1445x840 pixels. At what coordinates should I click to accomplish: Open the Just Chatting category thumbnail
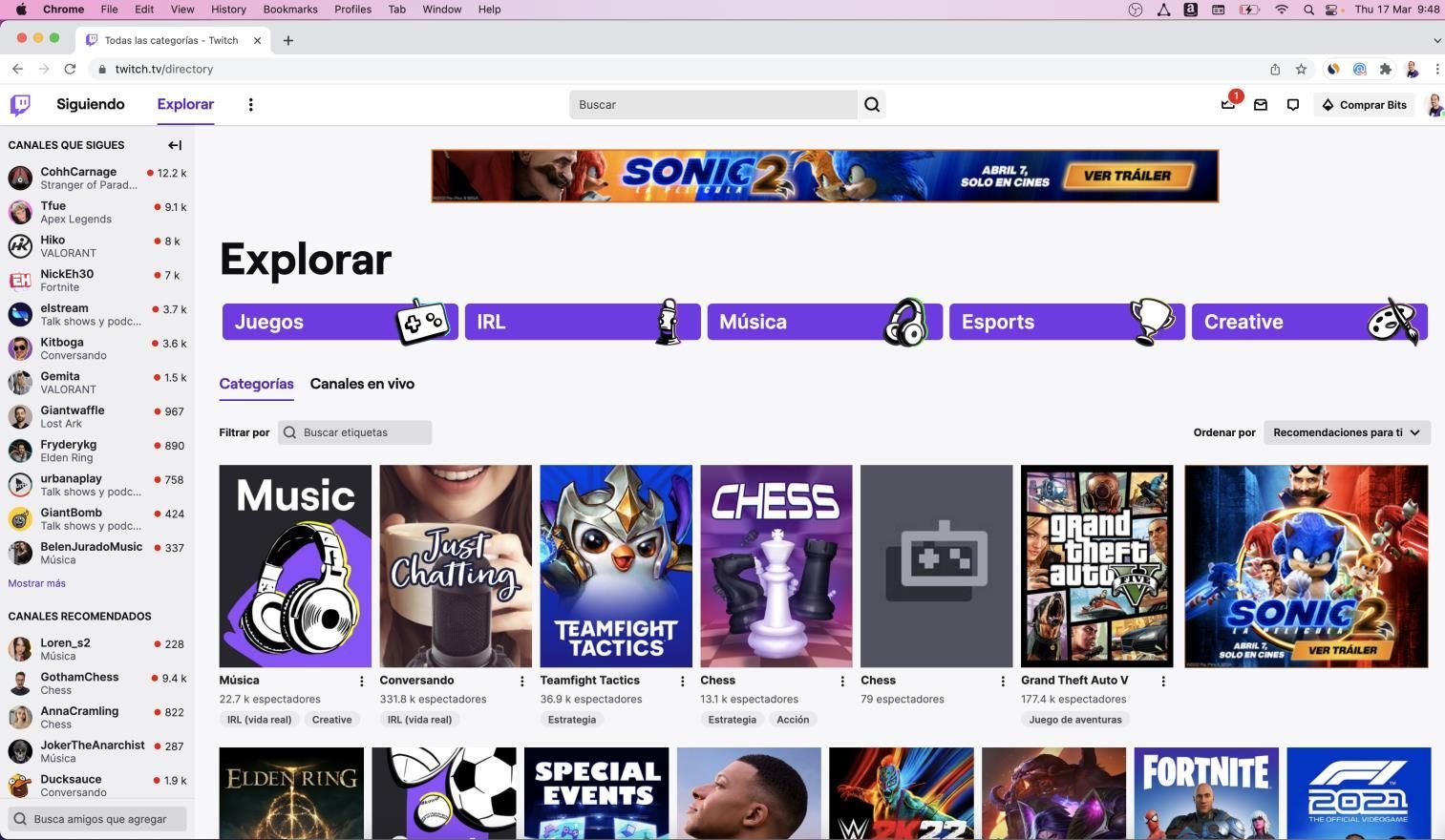click(x=456, y=566)
